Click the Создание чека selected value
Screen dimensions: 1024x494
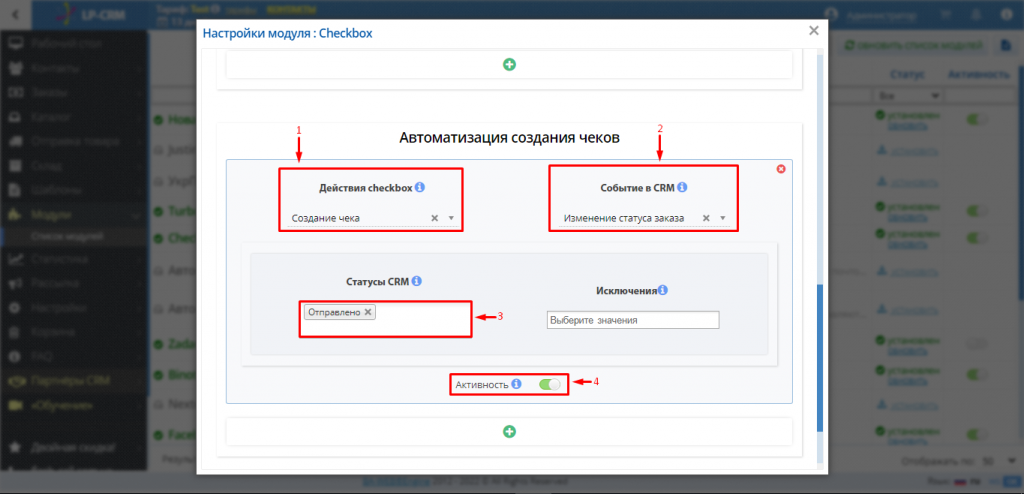pos(325,218)
